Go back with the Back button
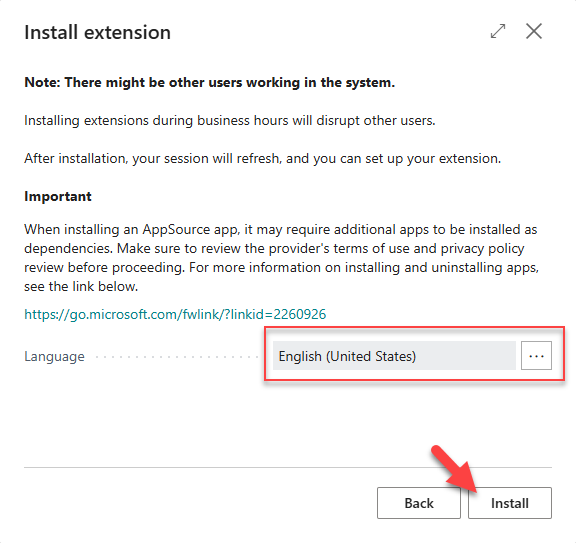The image size is (576, 543). (419, 503)
